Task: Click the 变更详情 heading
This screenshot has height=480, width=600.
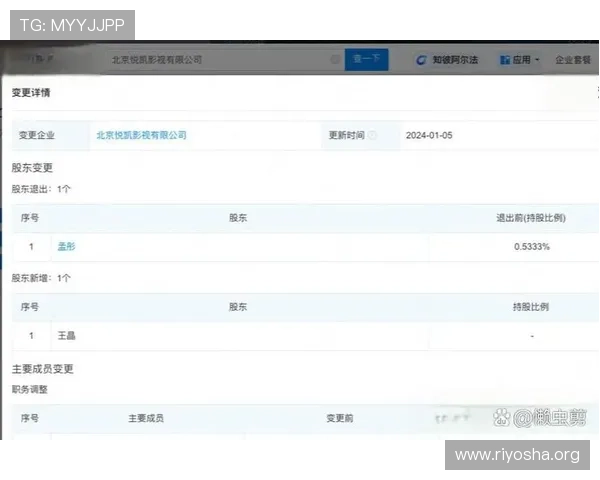Action: (x=31, y=93)
